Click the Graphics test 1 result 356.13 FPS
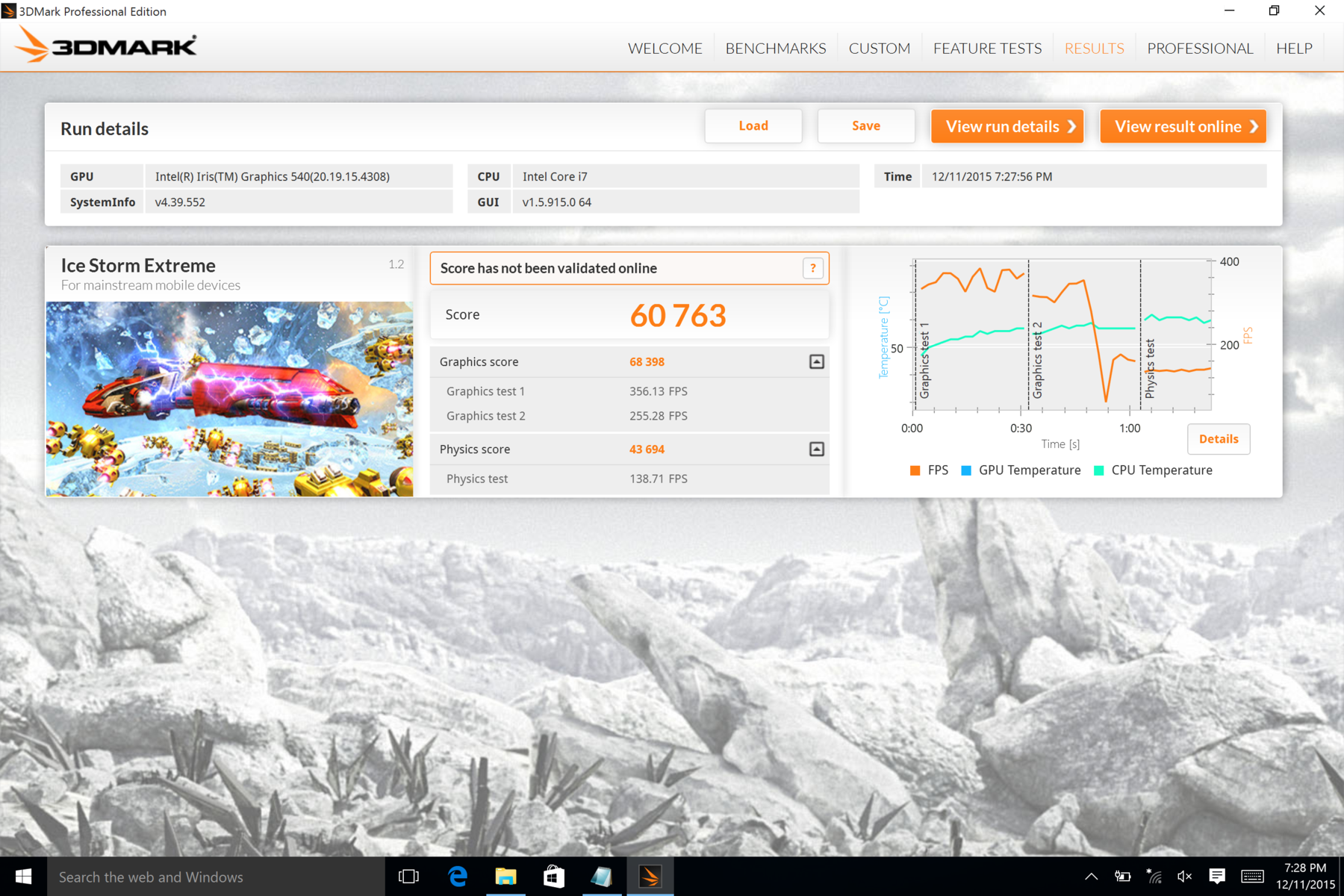 (x=659, y=391)
